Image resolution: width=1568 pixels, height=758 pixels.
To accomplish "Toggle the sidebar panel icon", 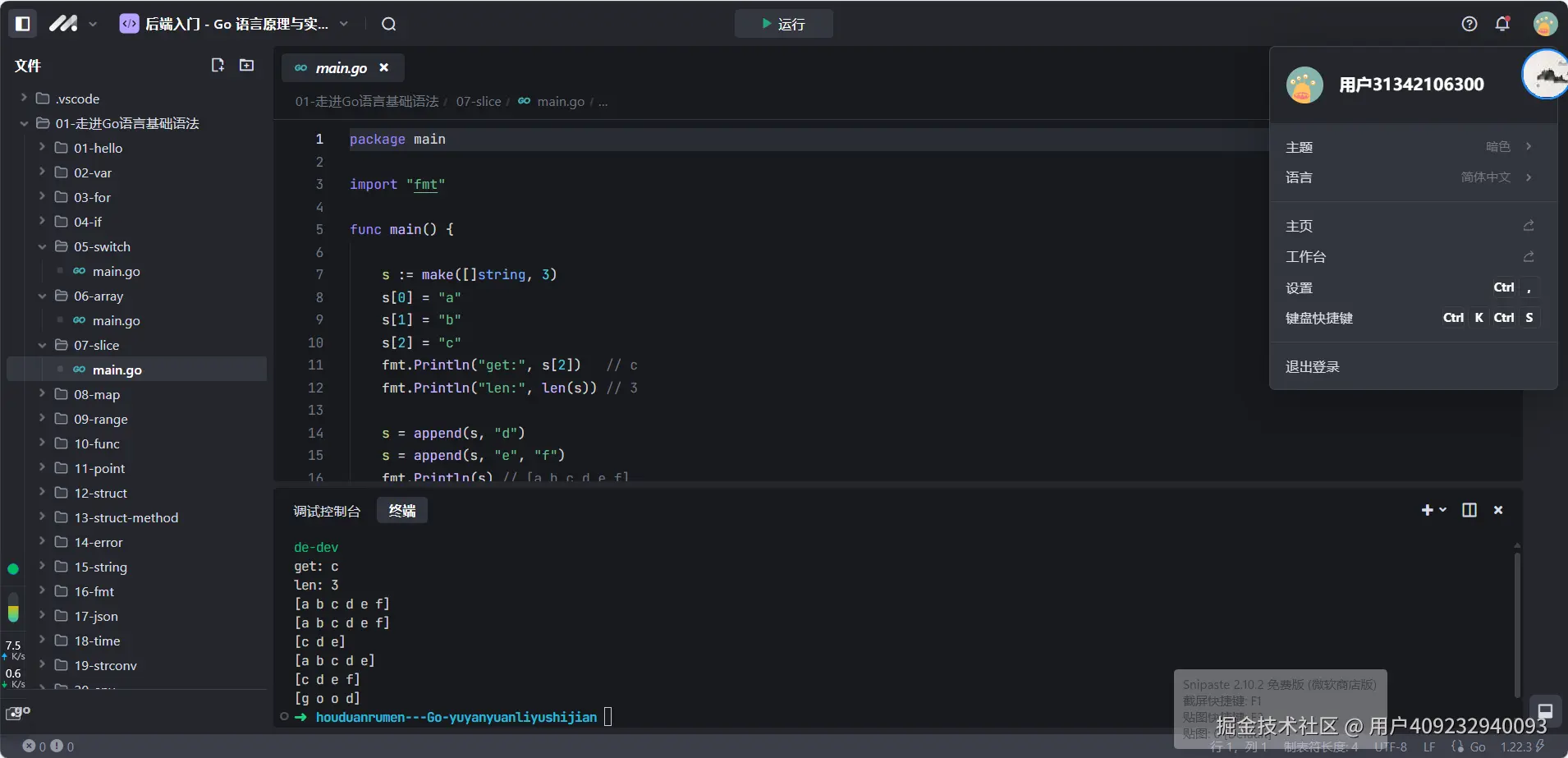I will [23, 24].
